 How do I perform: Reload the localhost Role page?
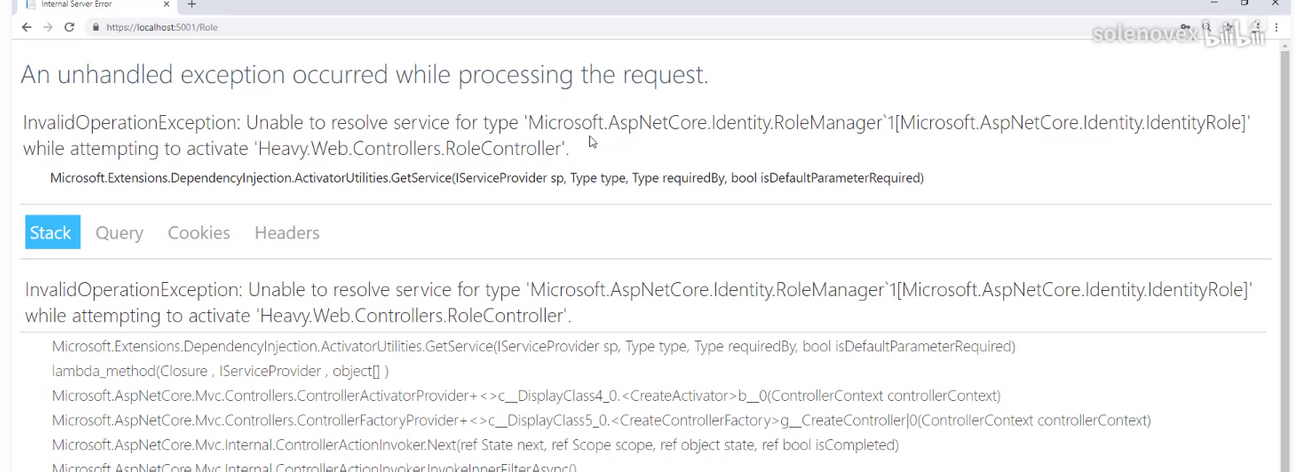[69, 27]
